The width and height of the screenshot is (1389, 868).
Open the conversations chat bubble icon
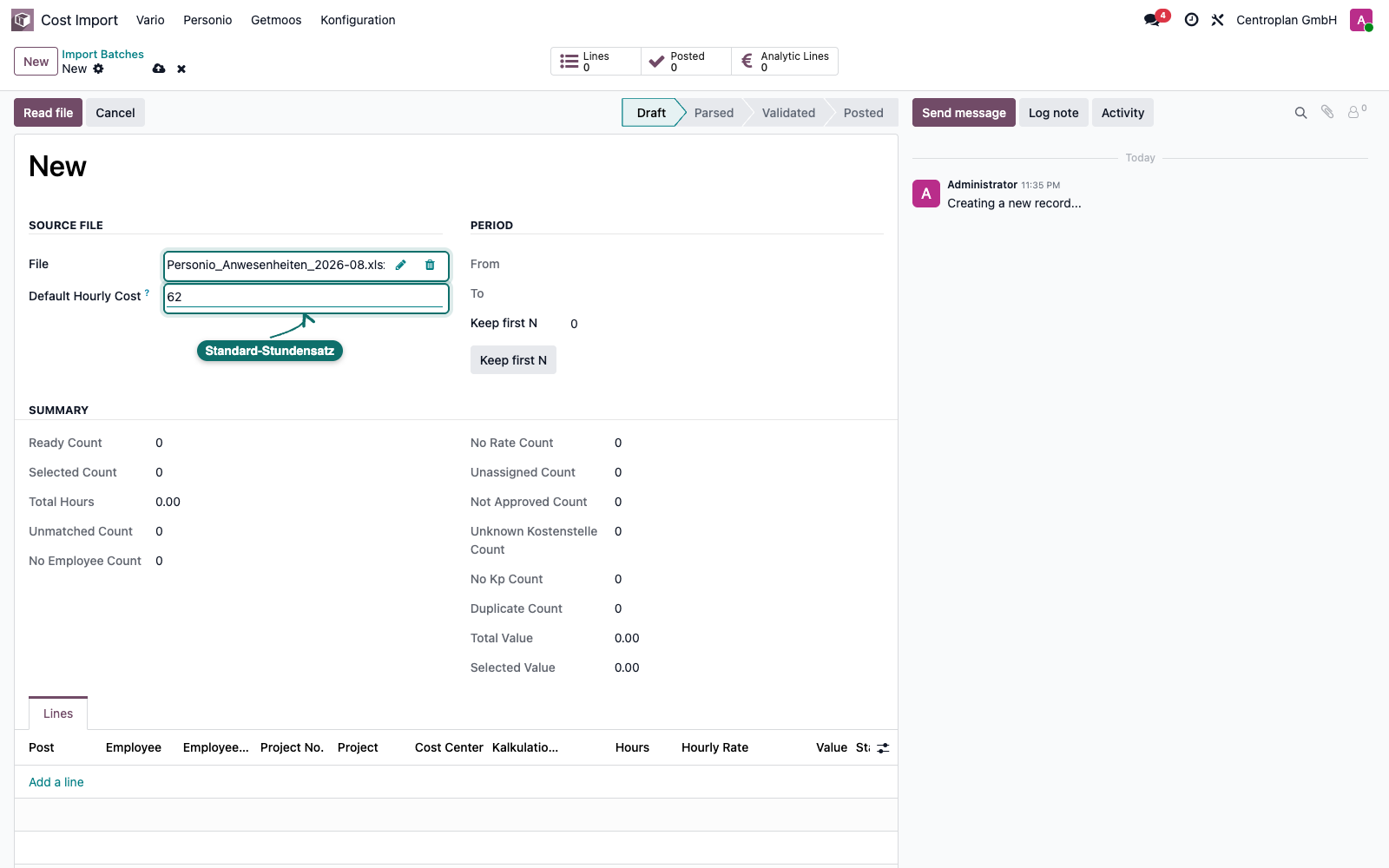pos(1152,20)
